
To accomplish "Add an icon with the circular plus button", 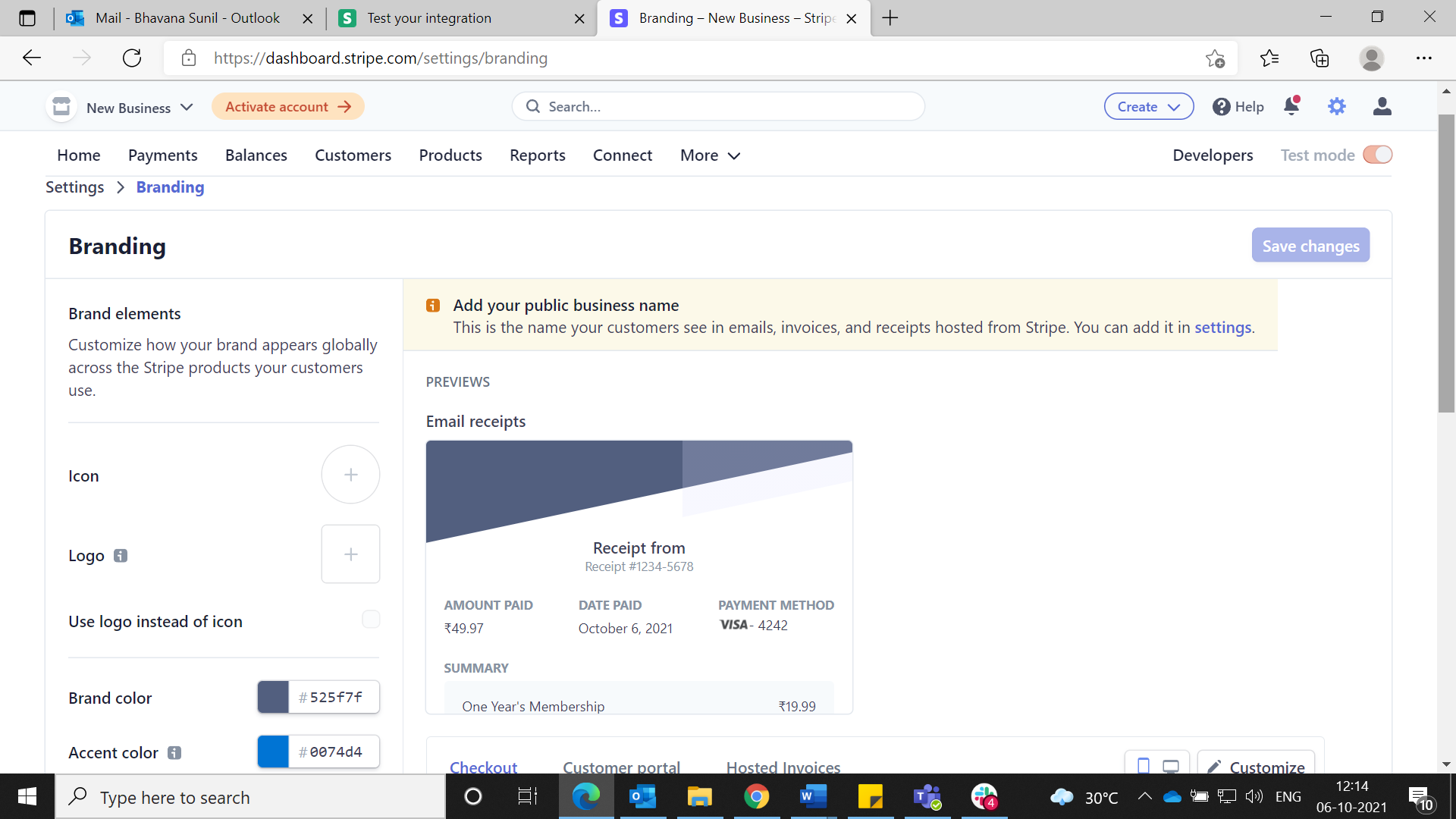I will click(x=350, y=475).
